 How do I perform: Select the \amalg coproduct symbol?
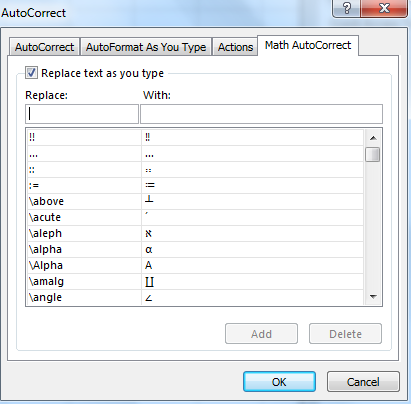[150, 282]
